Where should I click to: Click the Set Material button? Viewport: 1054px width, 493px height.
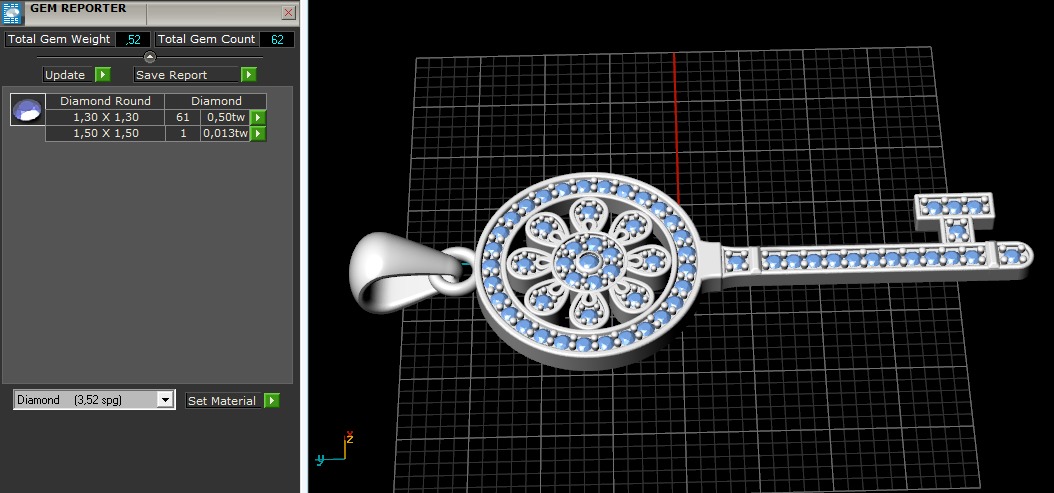pyautogui.click(x=222, y=401)
